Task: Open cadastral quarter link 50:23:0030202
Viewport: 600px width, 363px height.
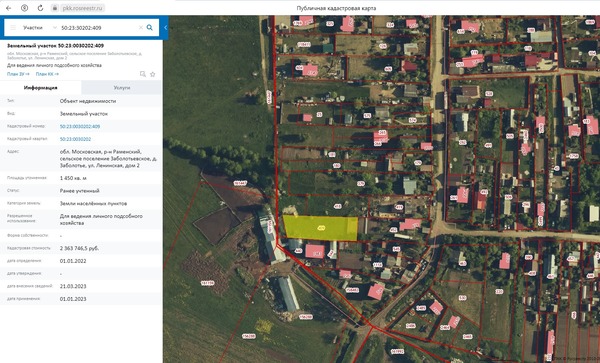Action: pyautogui.click(x=75, y=139)
